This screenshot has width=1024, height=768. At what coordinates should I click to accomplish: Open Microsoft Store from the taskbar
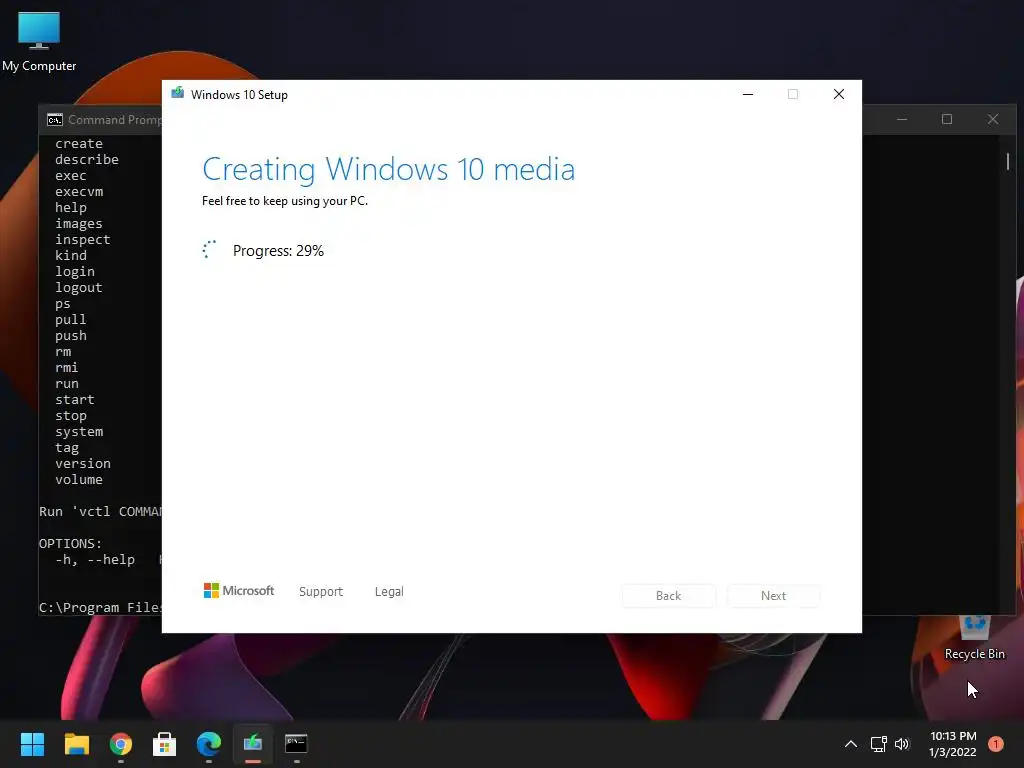165,744
